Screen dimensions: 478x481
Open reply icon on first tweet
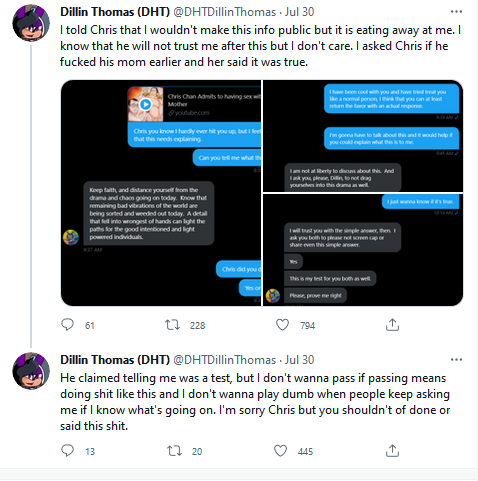(x=68, y=324)
